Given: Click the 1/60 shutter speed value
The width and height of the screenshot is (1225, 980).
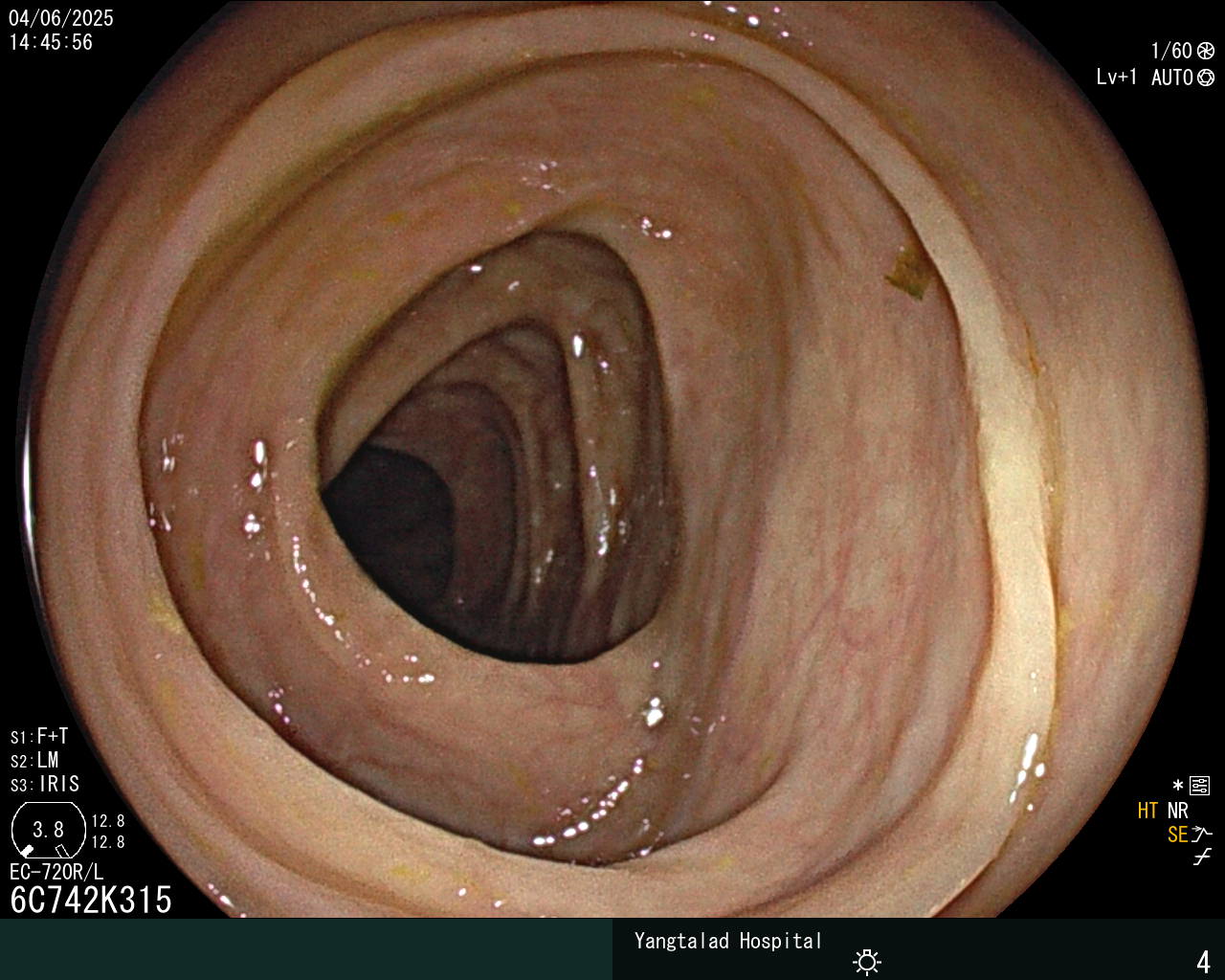Looking at the screenshot, I should [1171, 51].
